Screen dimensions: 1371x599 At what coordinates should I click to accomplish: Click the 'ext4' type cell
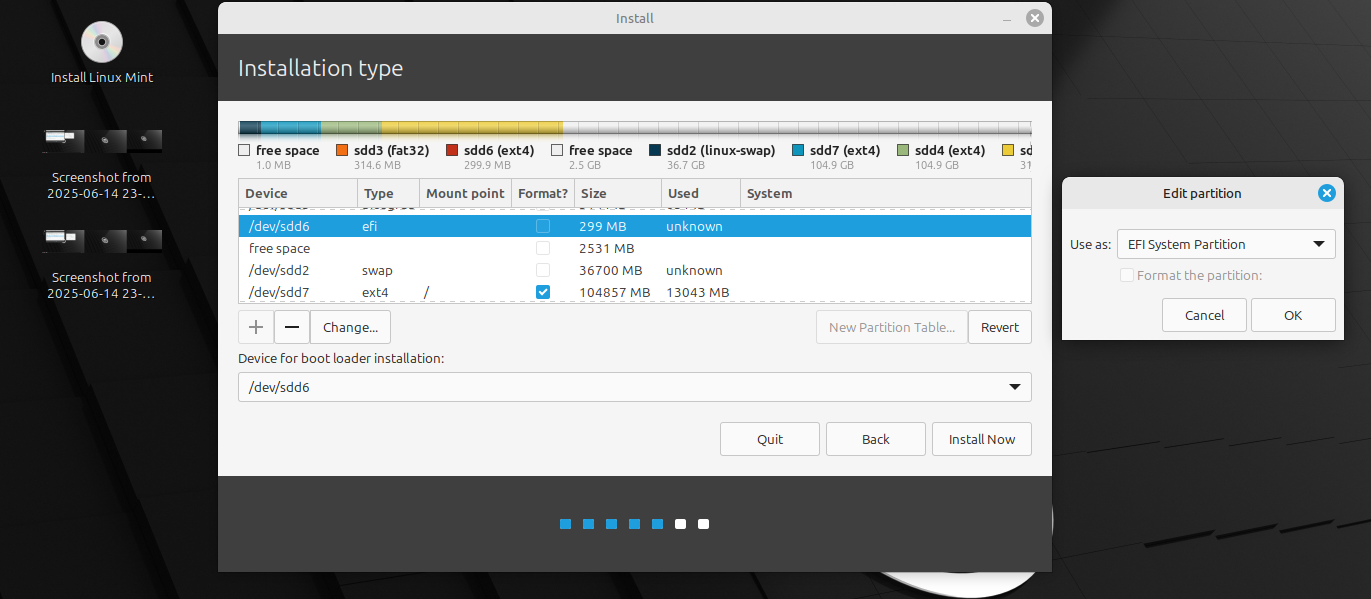pos(375,292)
